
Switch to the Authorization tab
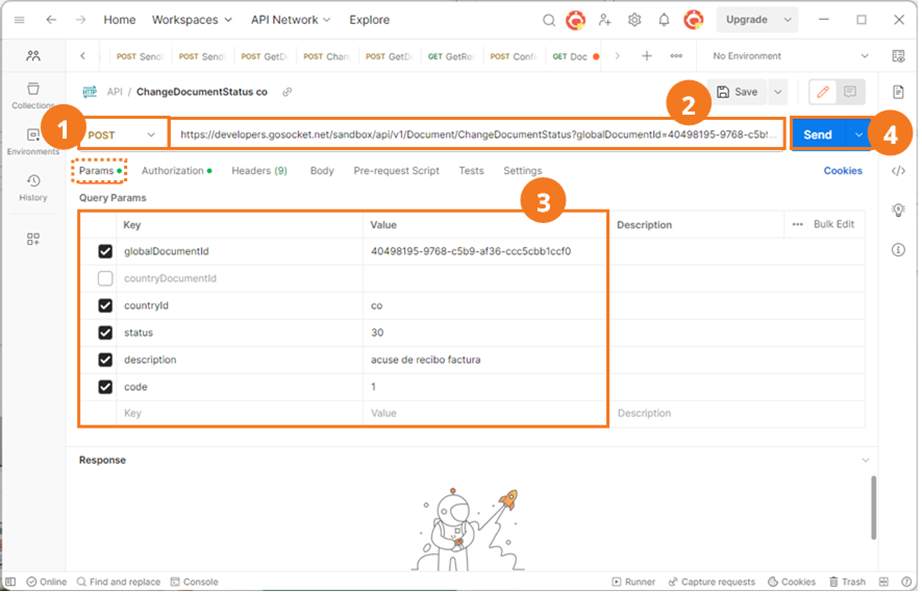pos(176,170)
